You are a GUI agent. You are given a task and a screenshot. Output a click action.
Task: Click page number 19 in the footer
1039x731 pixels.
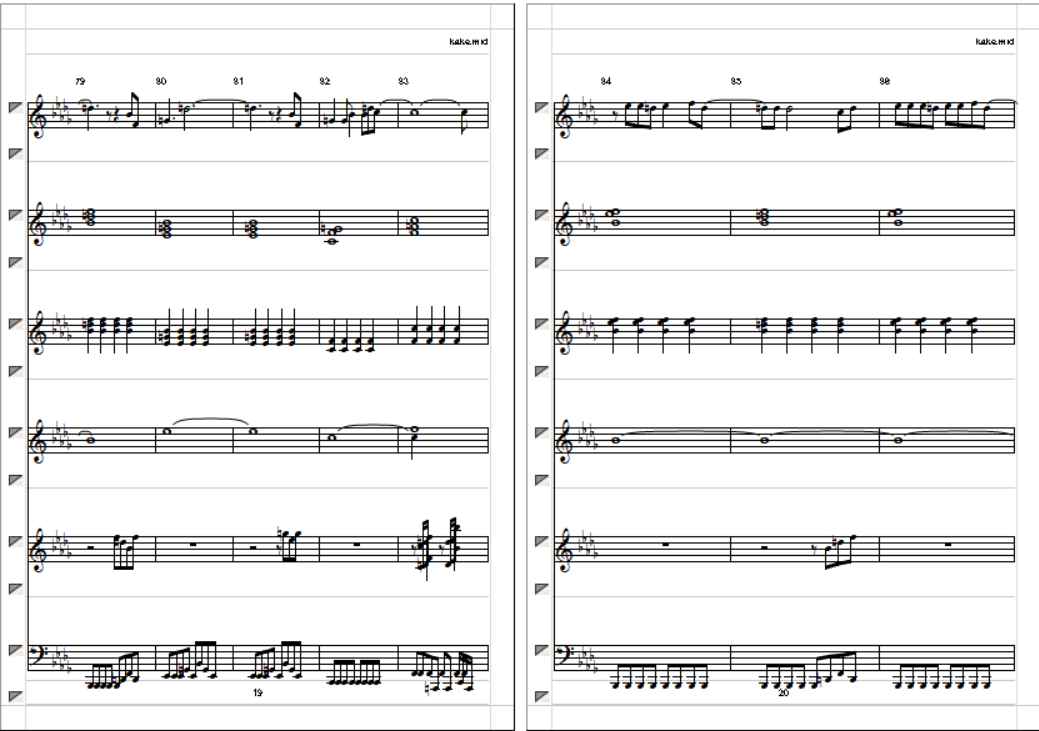258,693
